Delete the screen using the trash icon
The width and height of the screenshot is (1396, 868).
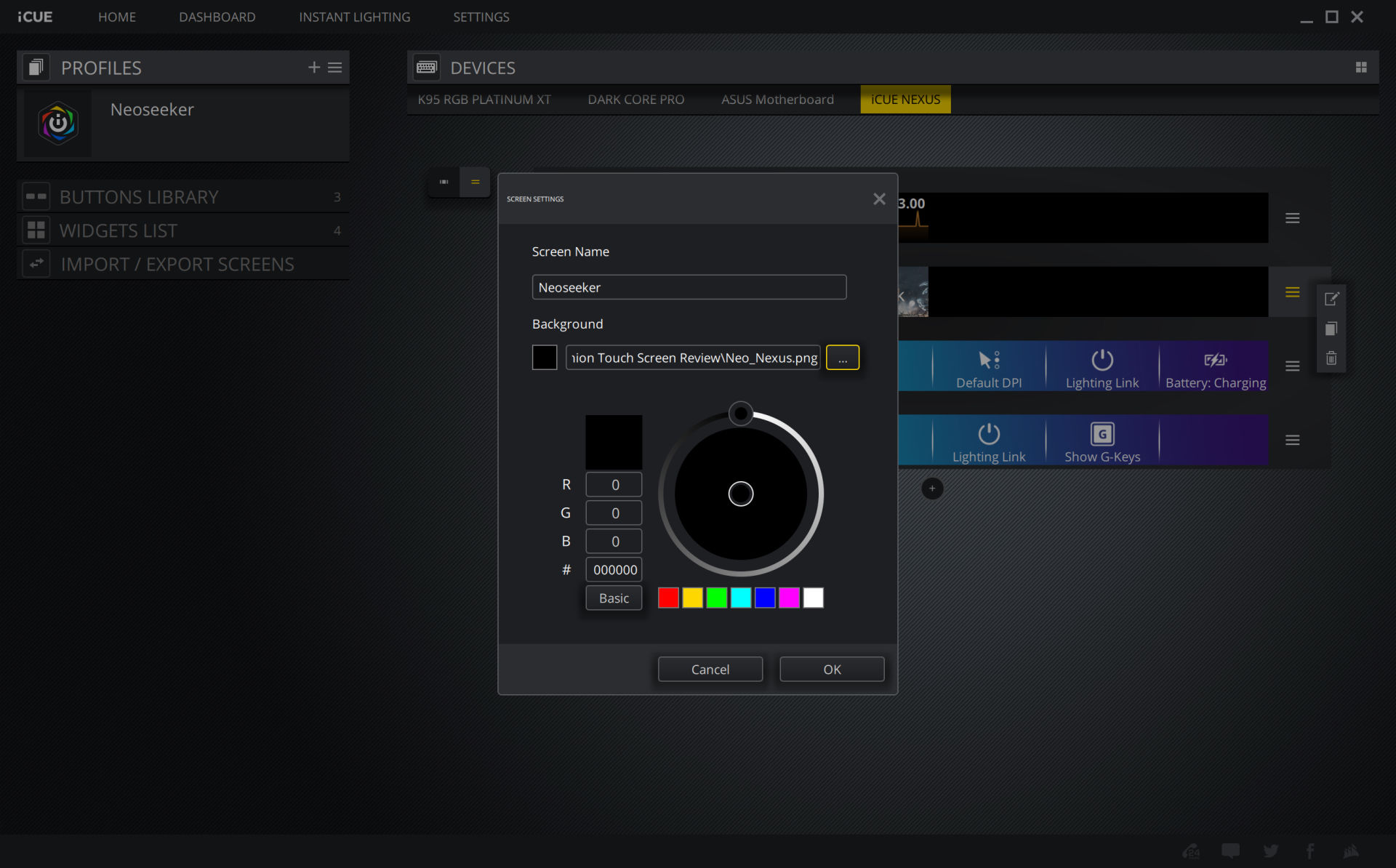(1331, 357)
